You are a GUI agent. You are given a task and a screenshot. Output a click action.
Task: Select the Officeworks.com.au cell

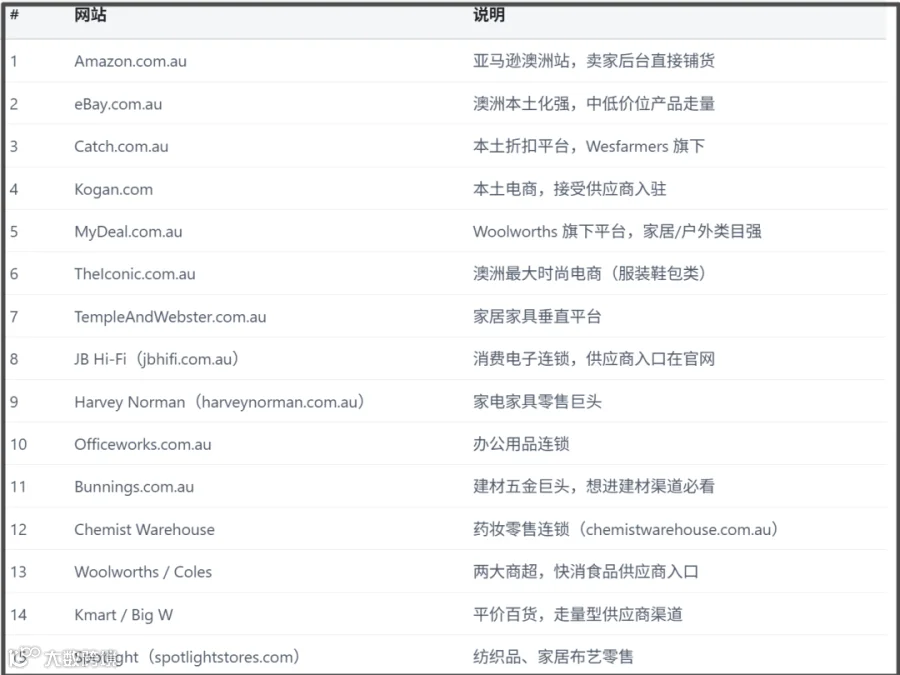coord(142,444)
